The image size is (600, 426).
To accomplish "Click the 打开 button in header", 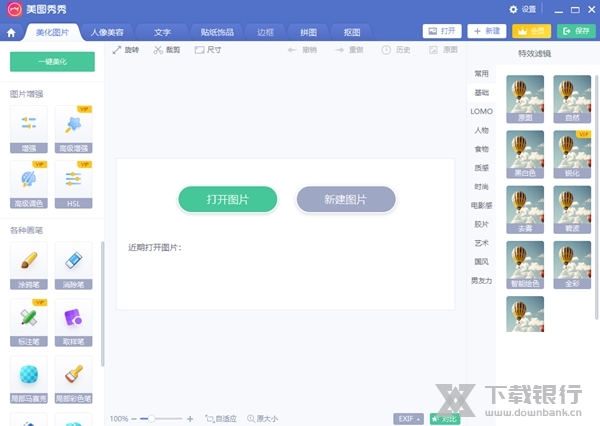I will coord(442,31).
